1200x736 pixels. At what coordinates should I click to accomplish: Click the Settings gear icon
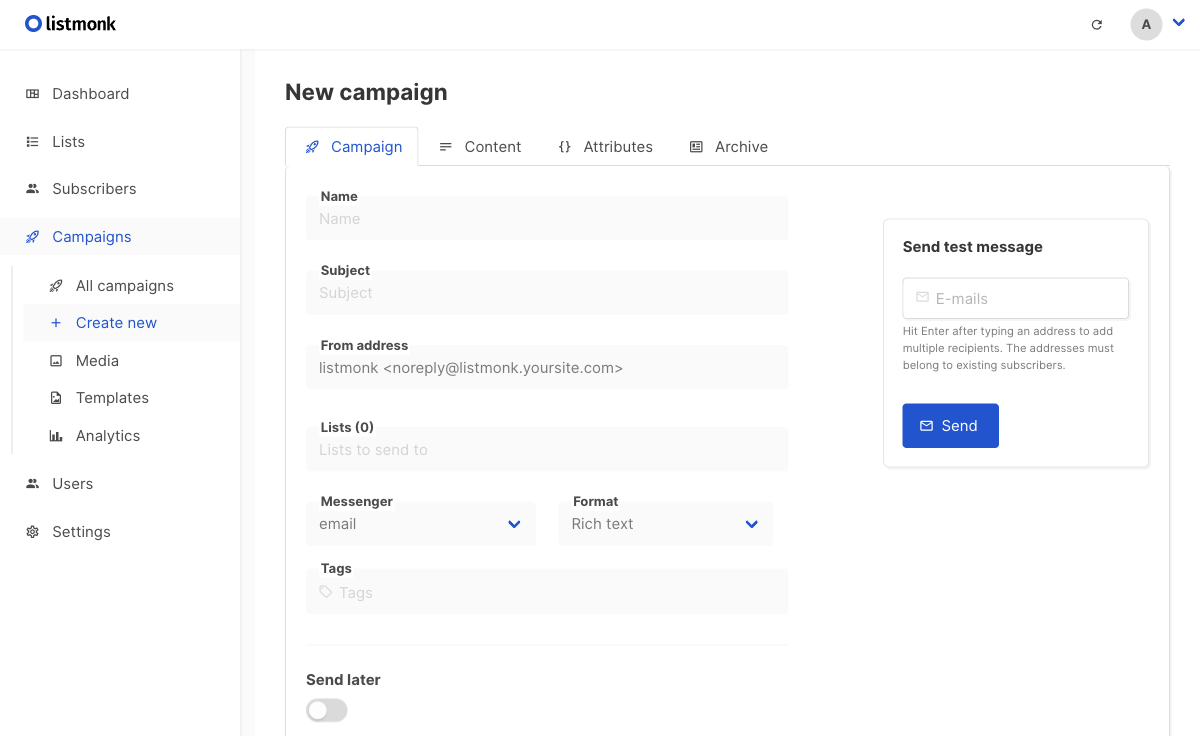pyautogui.click(x=33, y=532)
